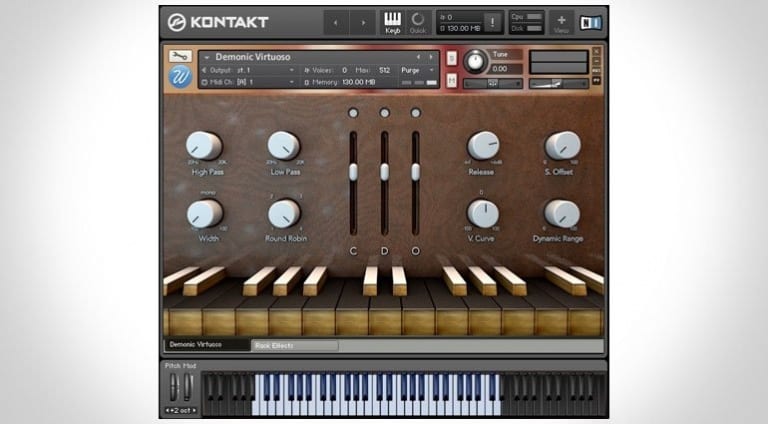
Task: Click the Dynamic Range knob
Action: [562, 213]
